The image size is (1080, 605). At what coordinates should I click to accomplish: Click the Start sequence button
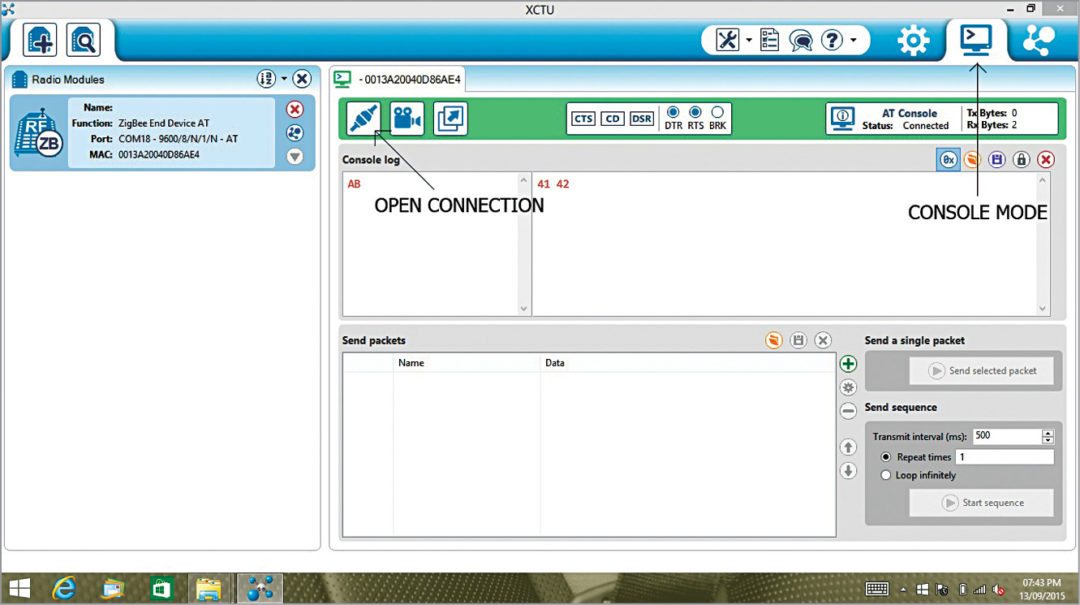click(981, 503)
